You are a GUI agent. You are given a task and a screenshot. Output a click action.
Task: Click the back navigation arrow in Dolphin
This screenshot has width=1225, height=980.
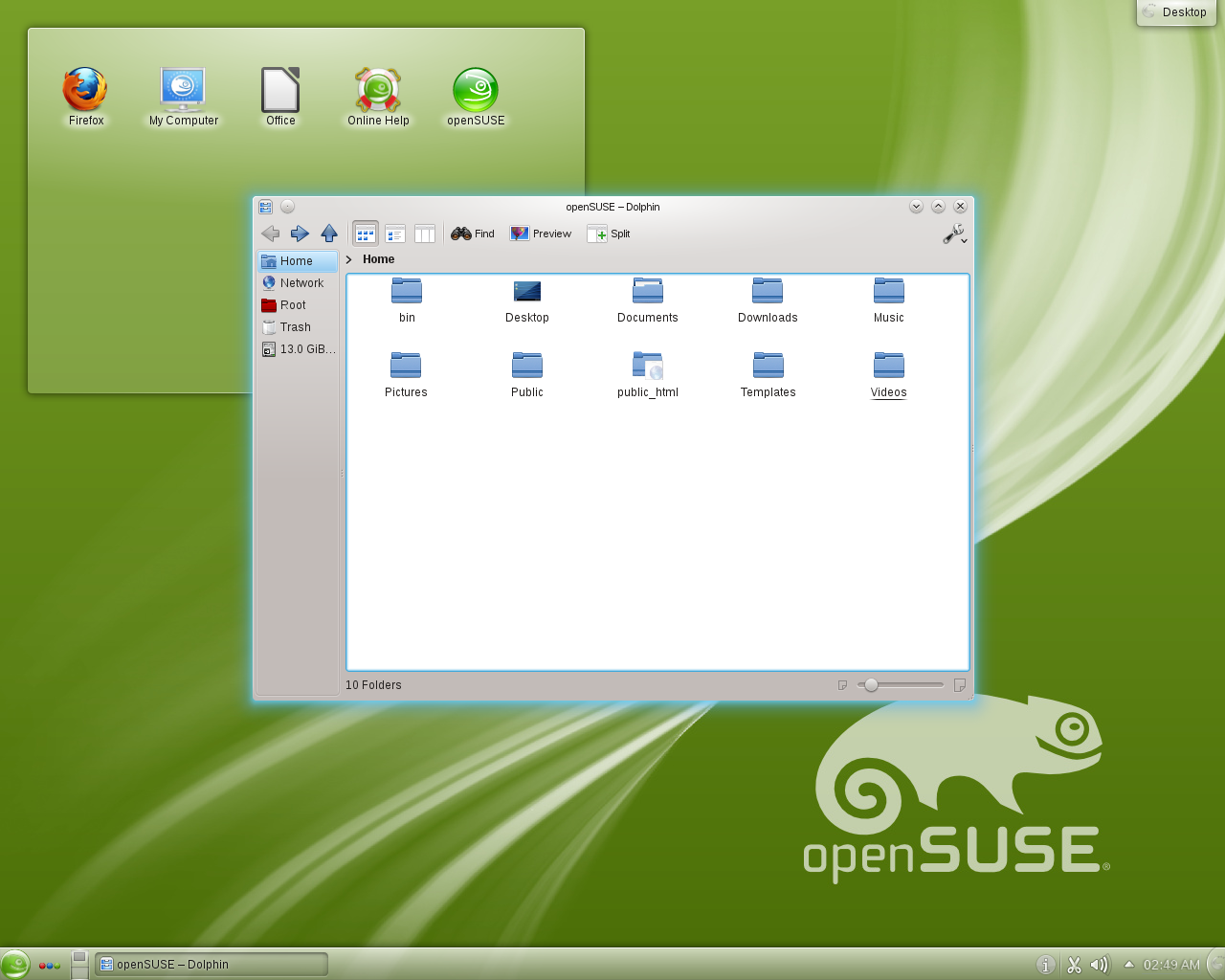click(x=271, y=233)
